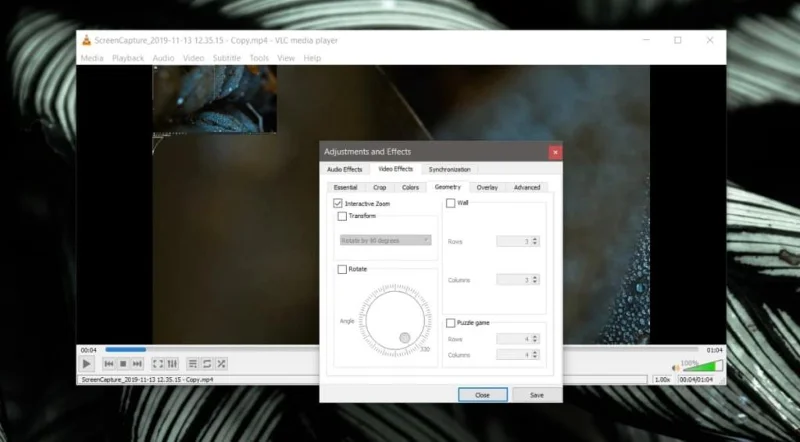Uncheck the Interactive Zoom checkbox
800x442 pixels.
pyautogui.click(x=337, y=204)
